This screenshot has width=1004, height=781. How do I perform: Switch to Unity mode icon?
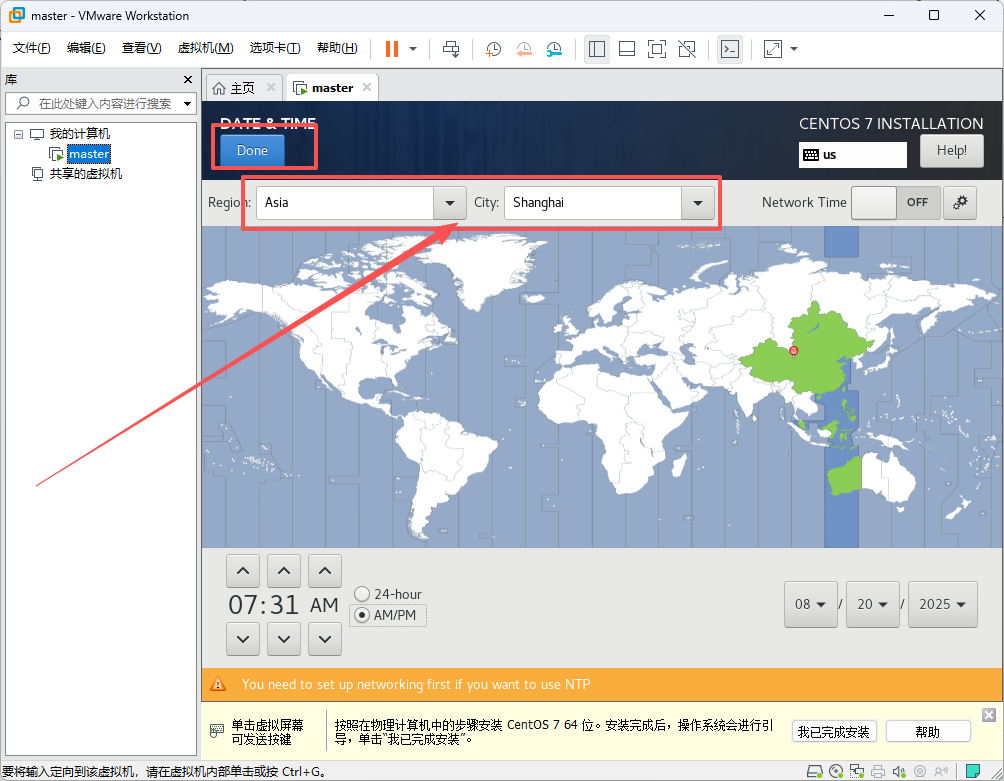(x=687, y=49)
